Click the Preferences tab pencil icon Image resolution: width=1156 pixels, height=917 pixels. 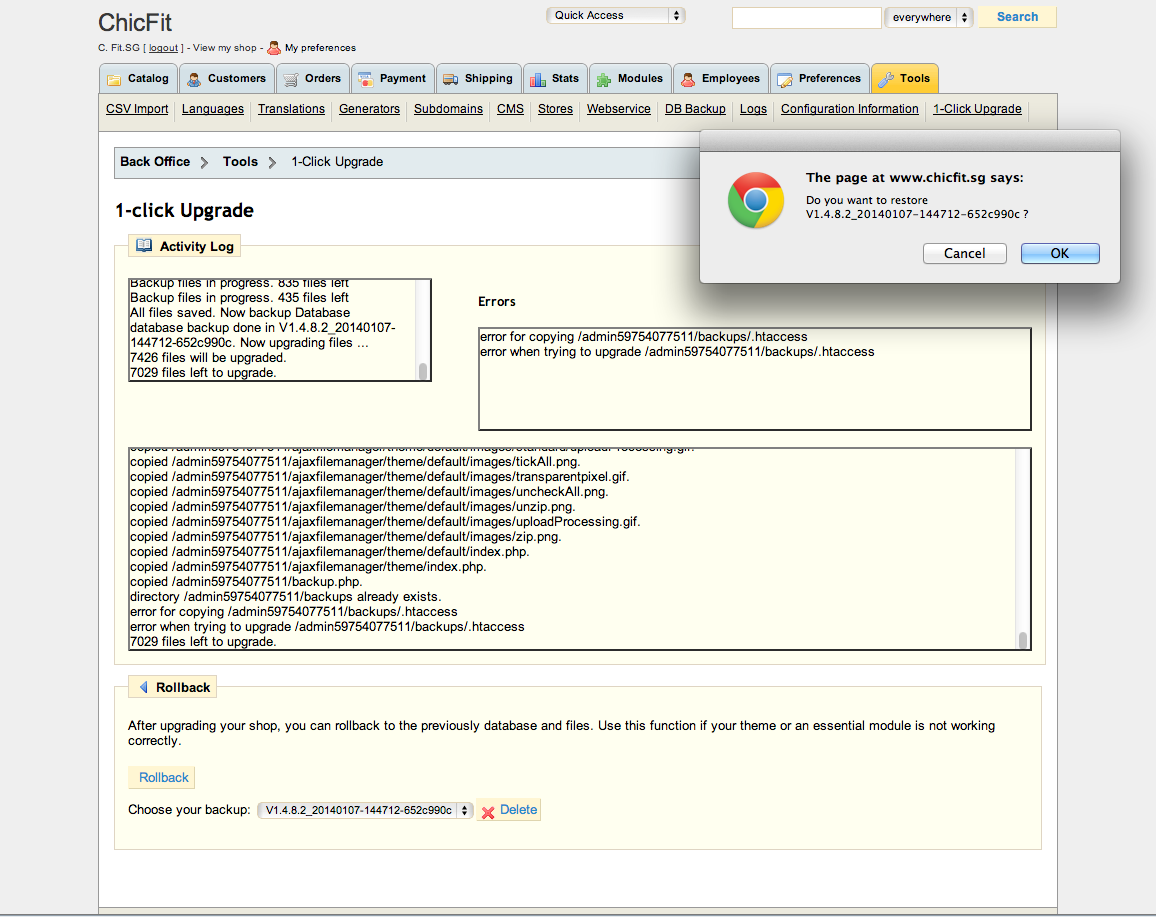[x=785, y=80]
